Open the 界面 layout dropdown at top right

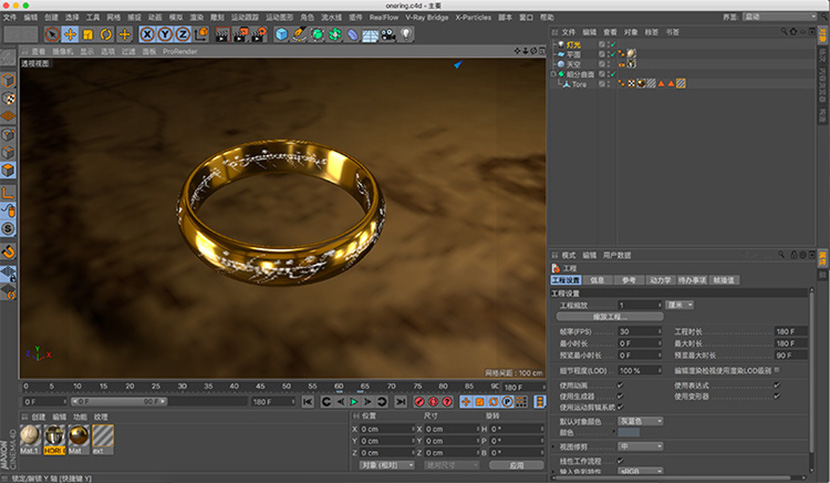pos(780,17)
